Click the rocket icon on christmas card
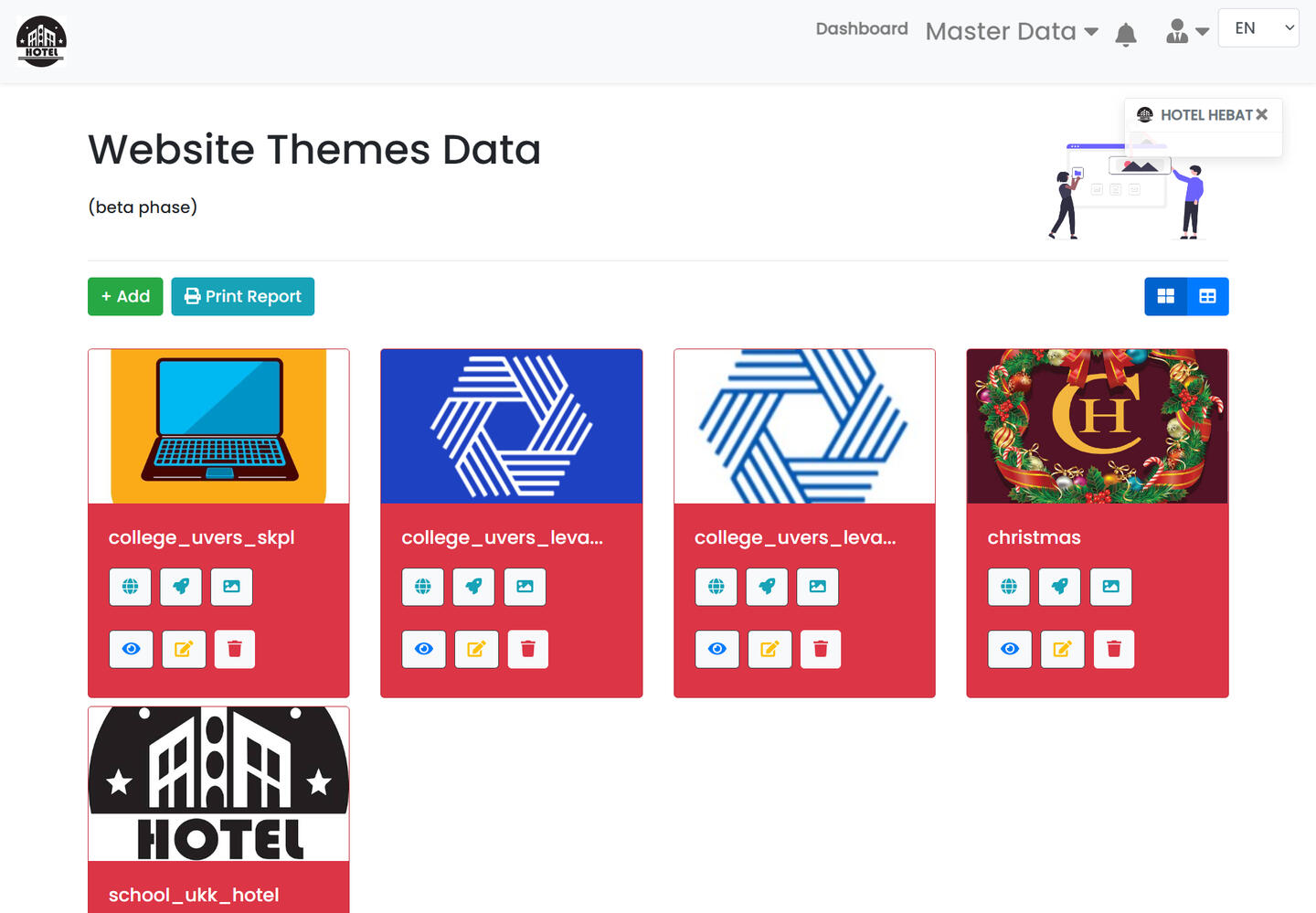This screenshot has width=1316, height=913. (x=1059, y=587)
